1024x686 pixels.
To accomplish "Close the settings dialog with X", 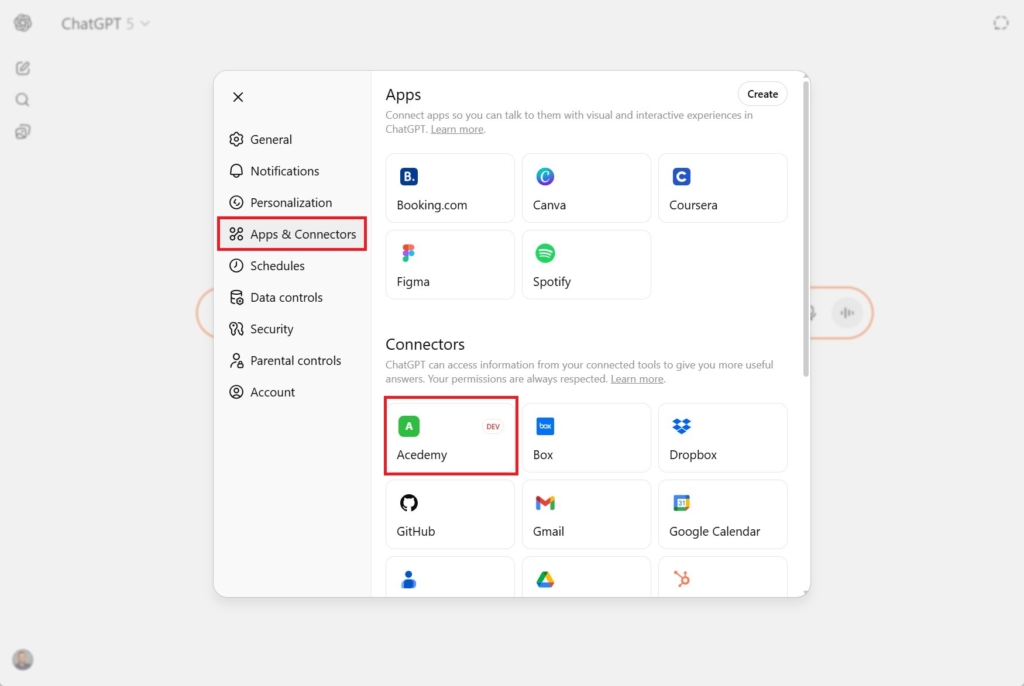I will click(x=238, y=97).
